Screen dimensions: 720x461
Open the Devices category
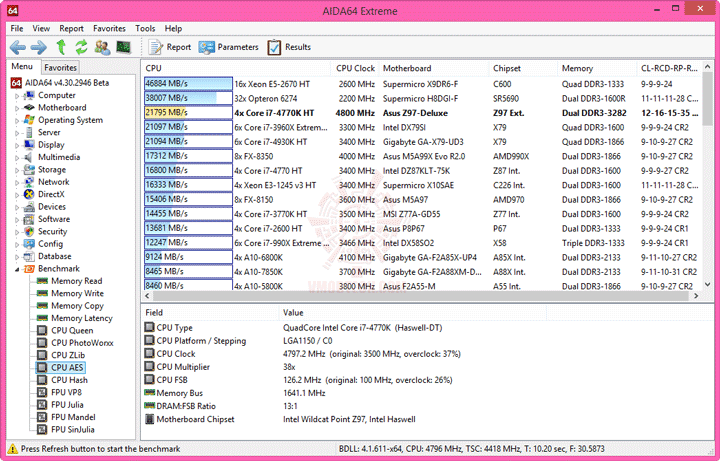(52, 207)
